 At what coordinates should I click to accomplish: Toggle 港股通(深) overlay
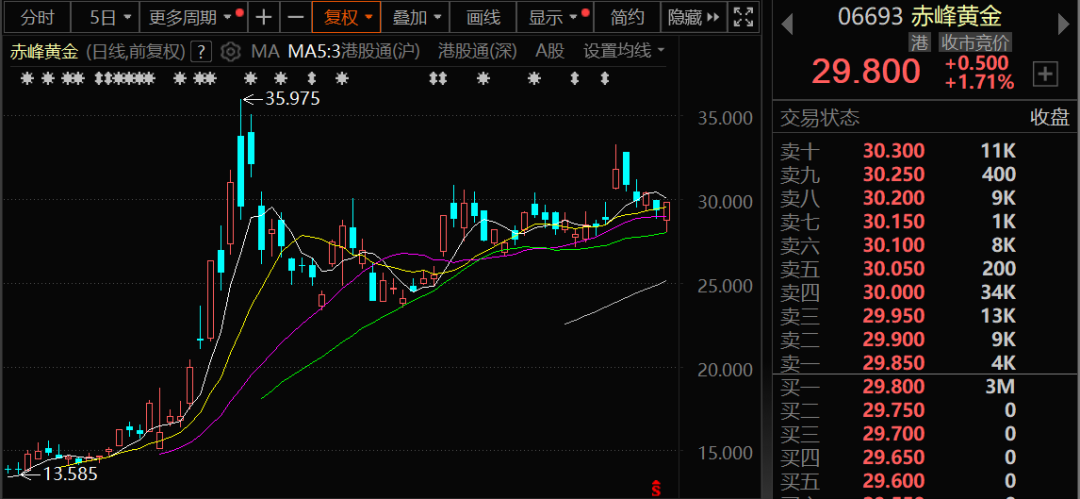[x=478, y=51]
